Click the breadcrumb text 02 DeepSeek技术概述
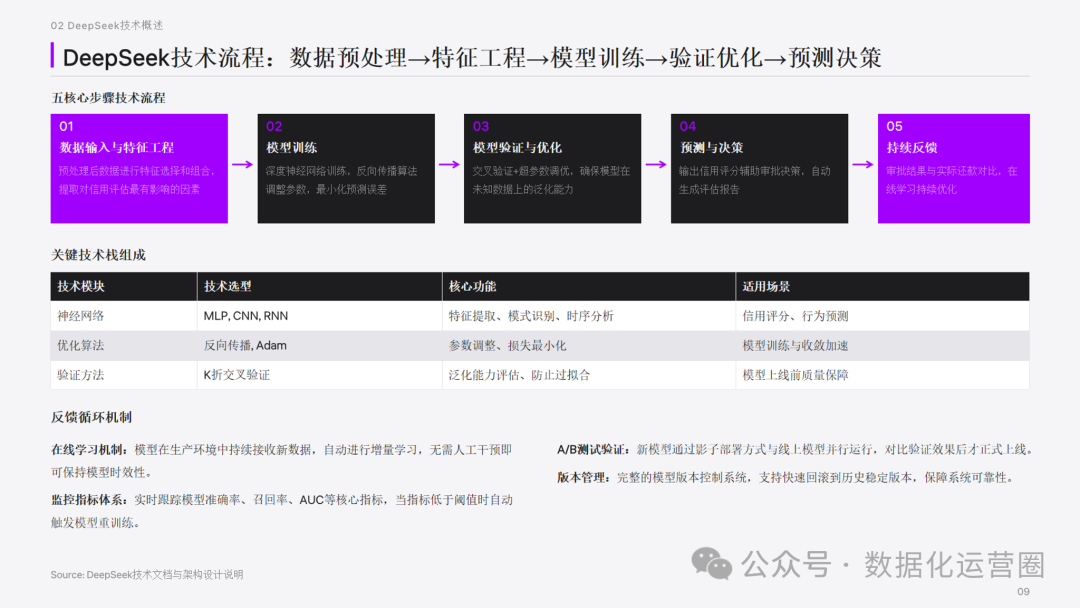 pyautogui.click(x=107, y=25)
